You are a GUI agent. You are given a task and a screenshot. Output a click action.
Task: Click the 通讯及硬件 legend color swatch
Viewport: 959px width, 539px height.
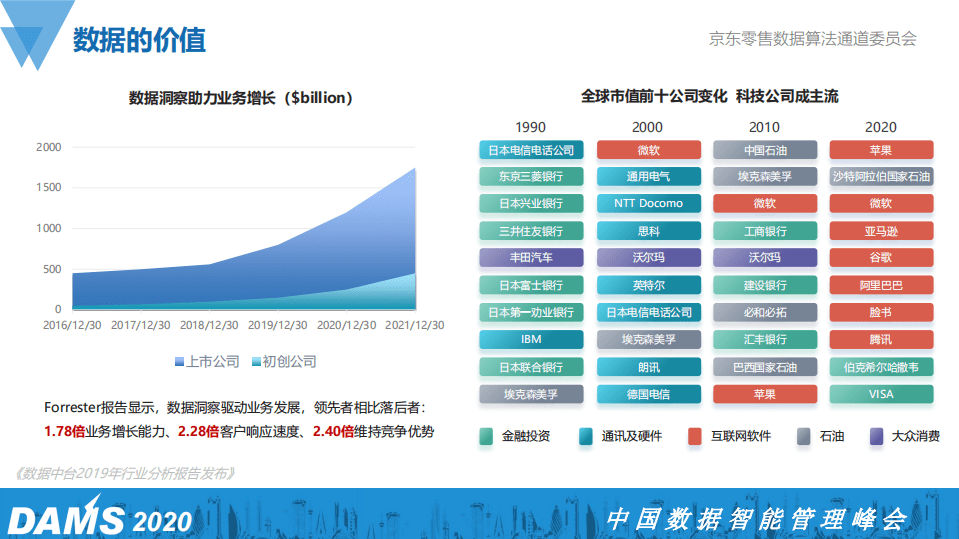[x=585, y=436]
